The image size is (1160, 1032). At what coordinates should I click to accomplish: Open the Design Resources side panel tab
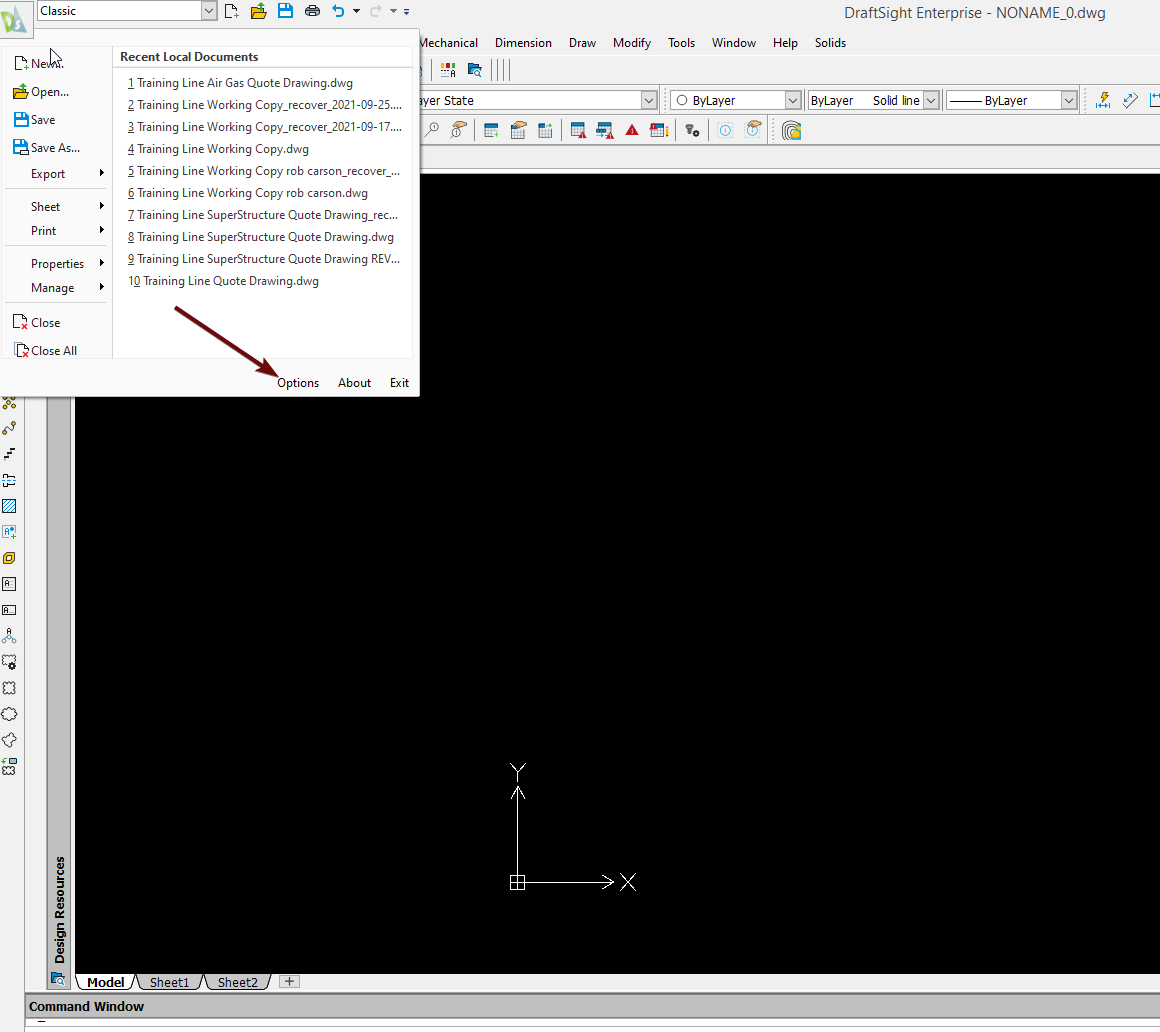tap(59, 909)
